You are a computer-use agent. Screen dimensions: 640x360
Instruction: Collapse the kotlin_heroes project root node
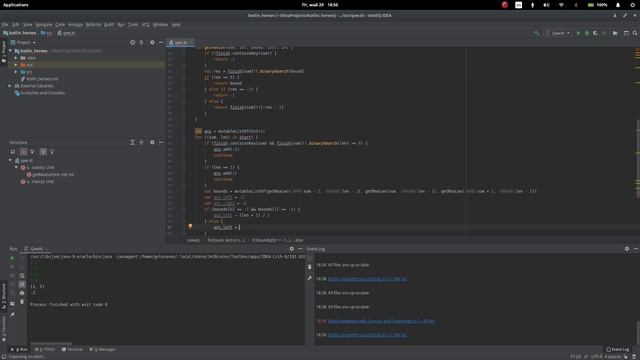[10, 51]
